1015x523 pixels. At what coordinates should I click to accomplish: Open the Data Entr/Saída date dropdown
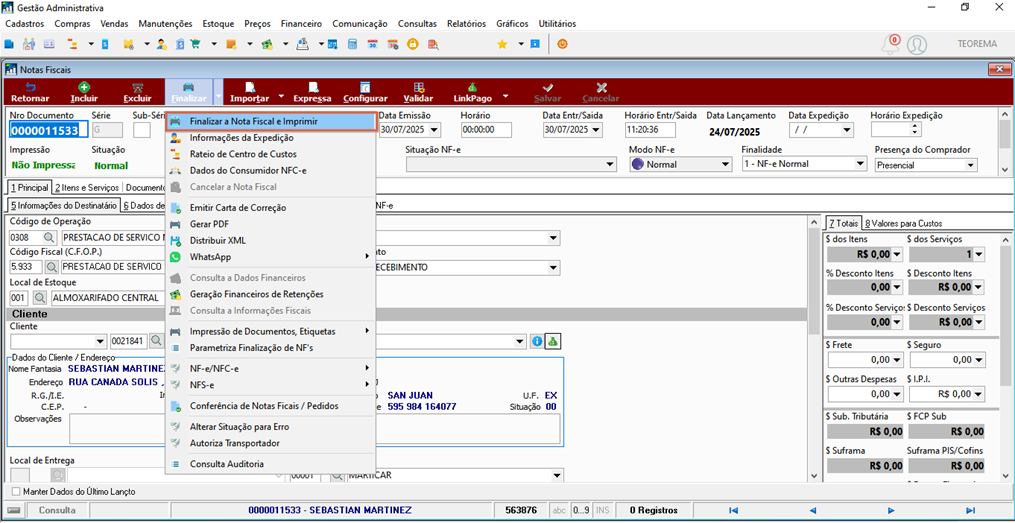coord(596,129)
